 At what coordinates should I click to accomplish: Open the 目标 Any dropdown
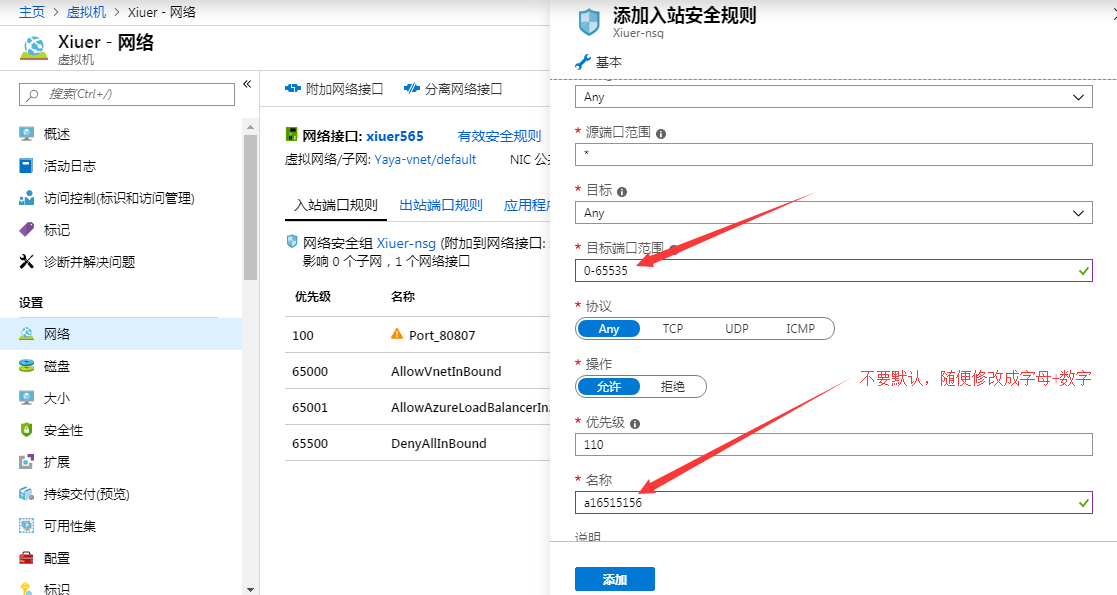click(833, 213)
